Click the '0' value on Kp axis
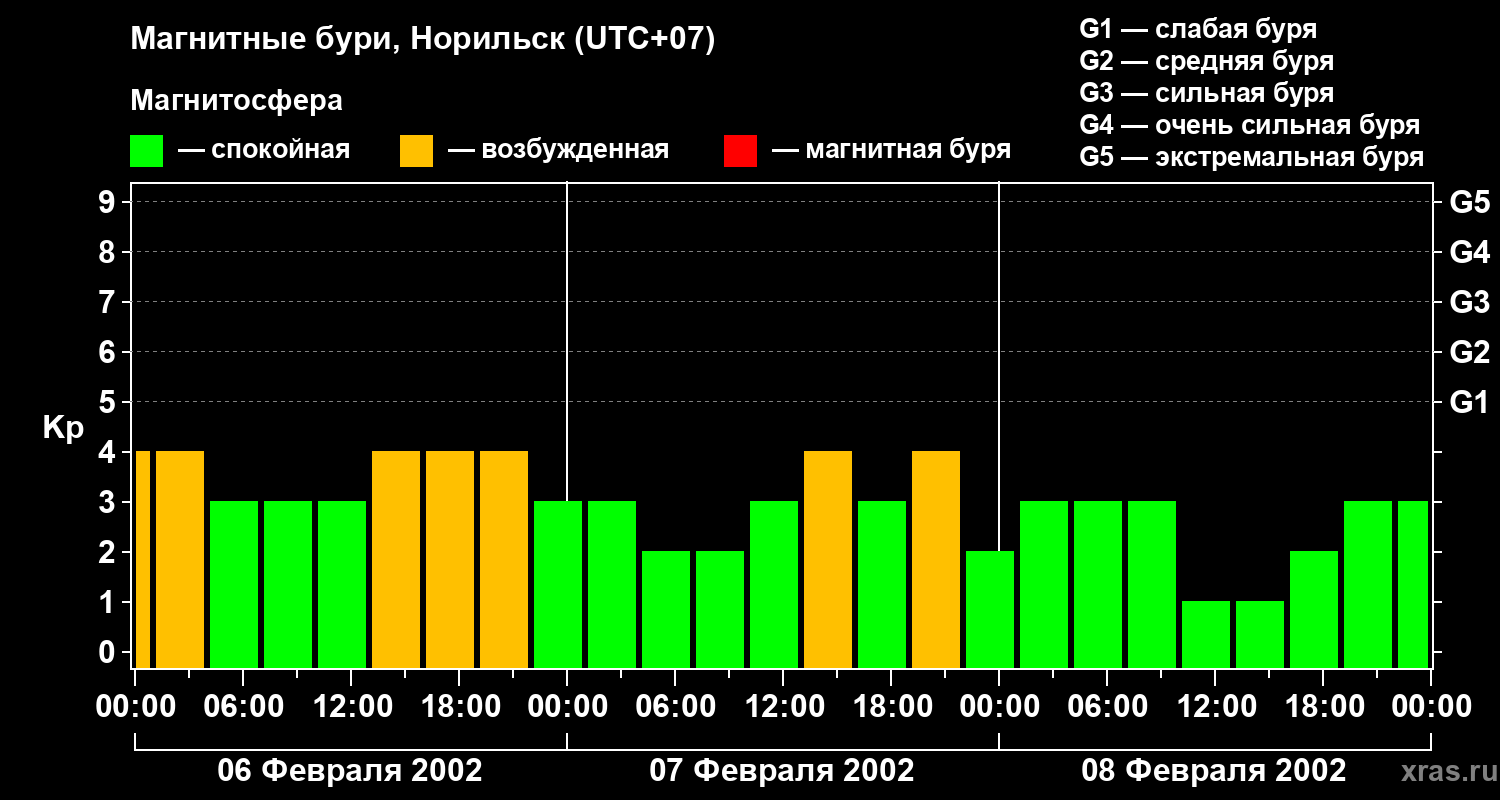The height and width of the screenshot is (800, 1500). pos(109,652)
